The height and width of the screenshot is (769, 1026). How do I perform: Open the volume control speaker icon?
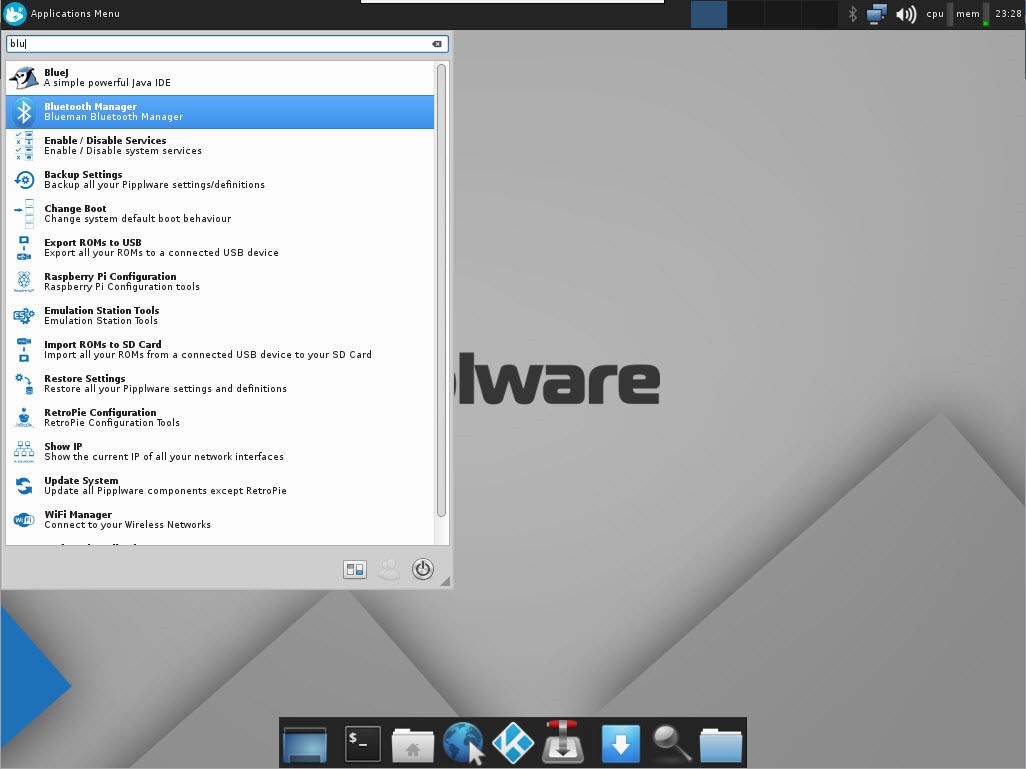point(906,14)
